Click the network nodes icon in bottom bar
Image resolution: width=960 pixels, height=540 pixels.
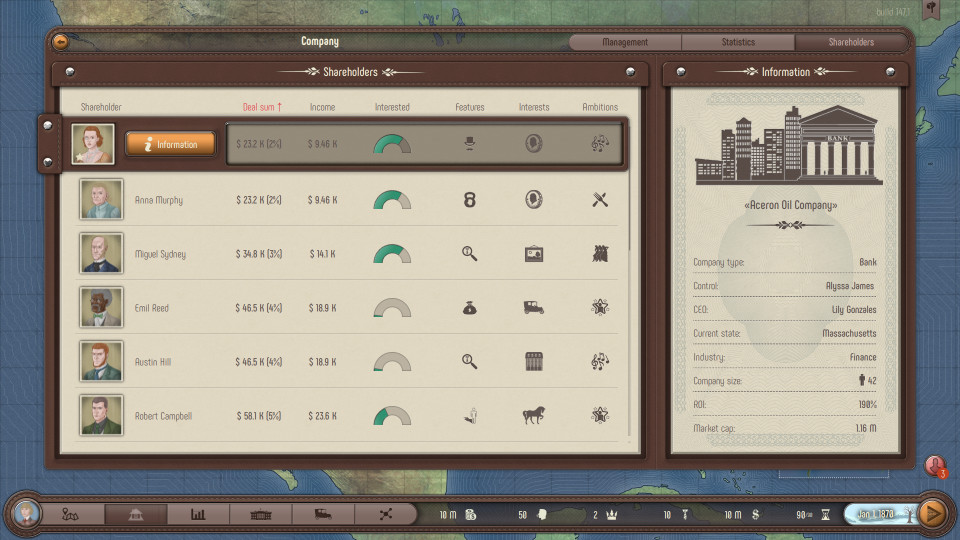coord(386,514)
